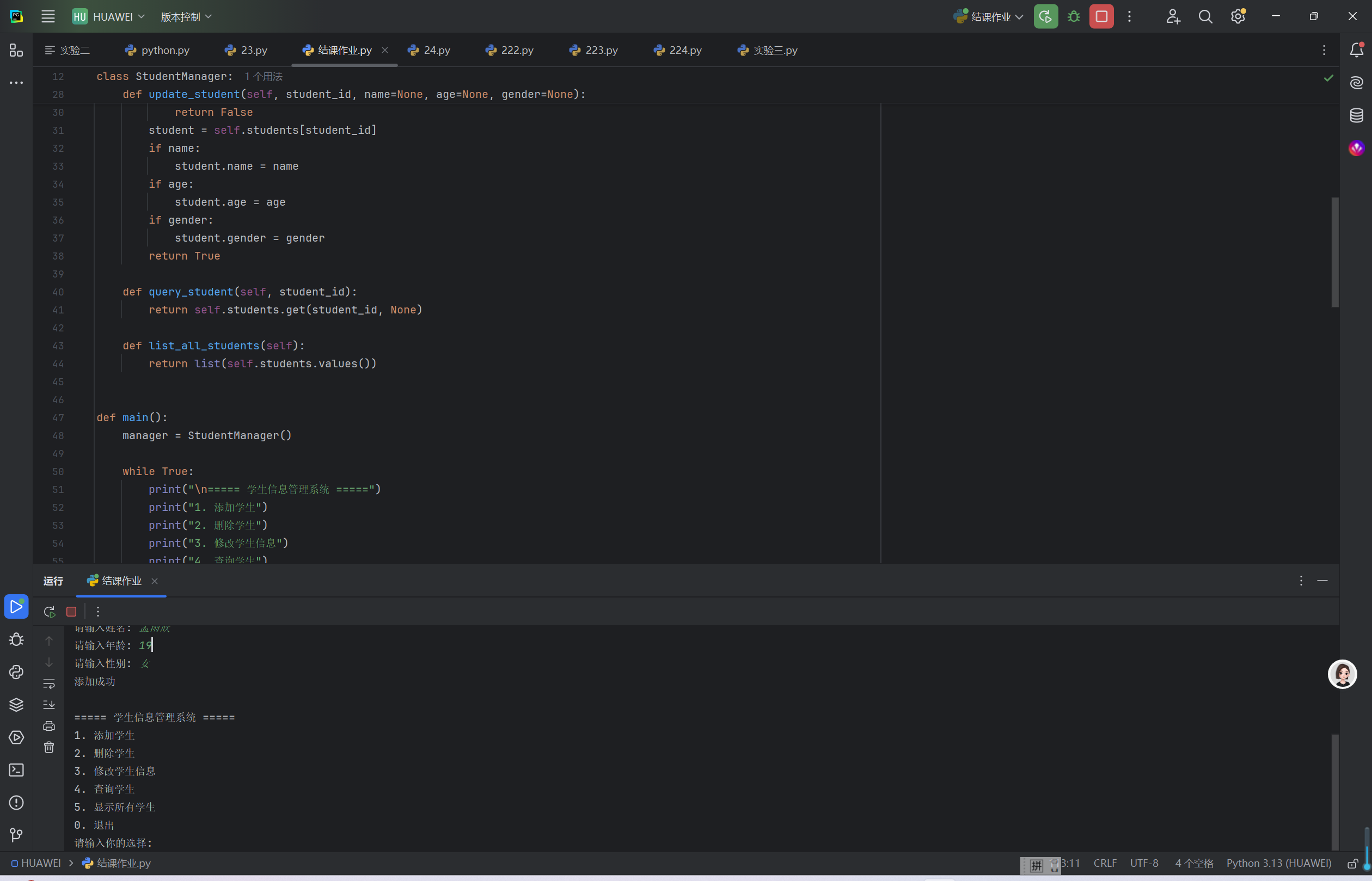Expand the HUAWEI project dropdown
Screen dimensions: 1372x881
coord(108,16)
